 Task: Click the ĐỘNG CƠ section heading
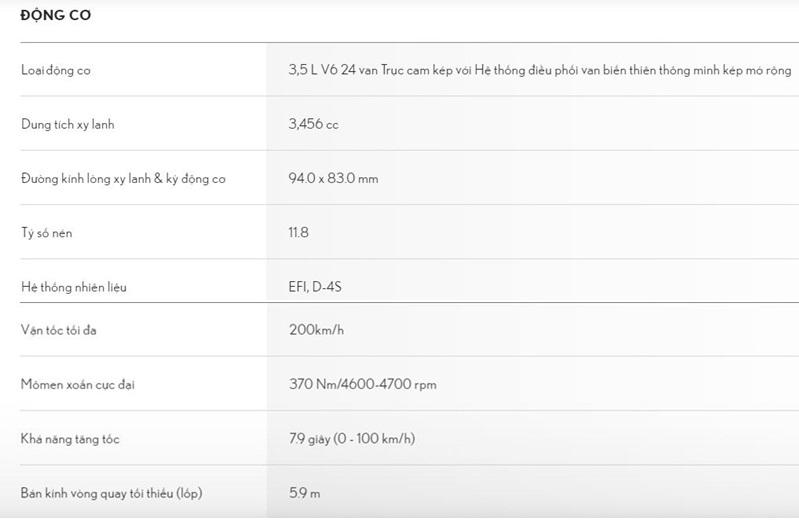(56, 15)
